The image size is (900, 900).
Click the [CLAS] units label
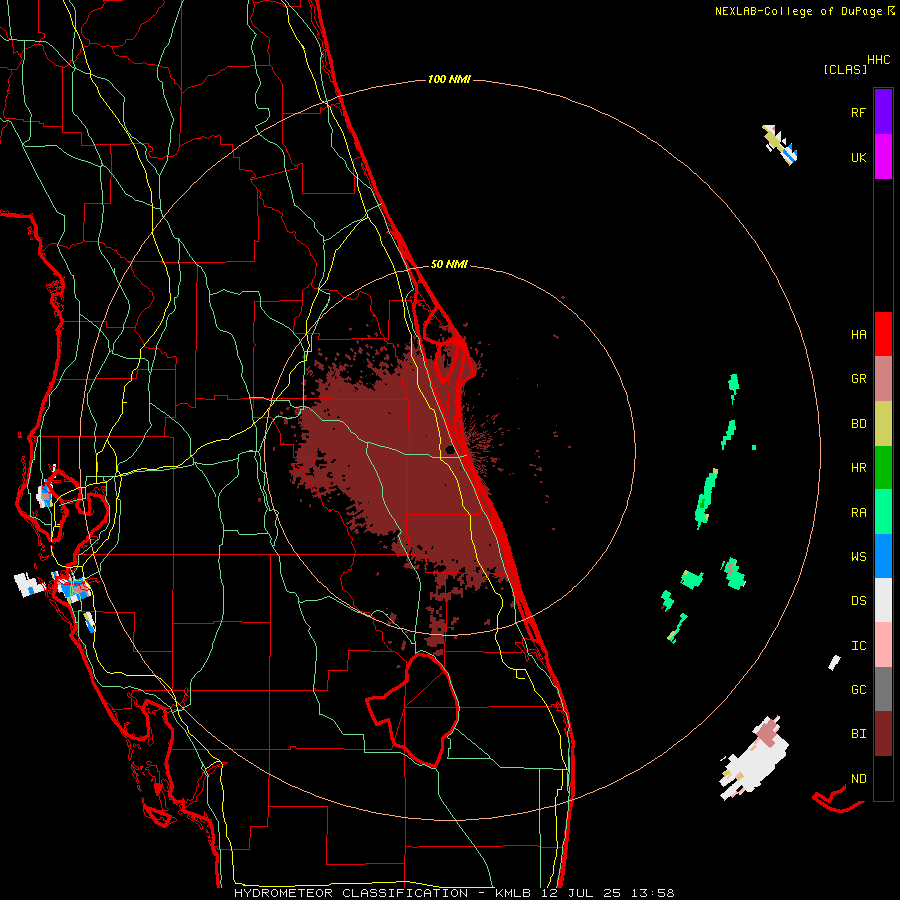tap(845, 69)
